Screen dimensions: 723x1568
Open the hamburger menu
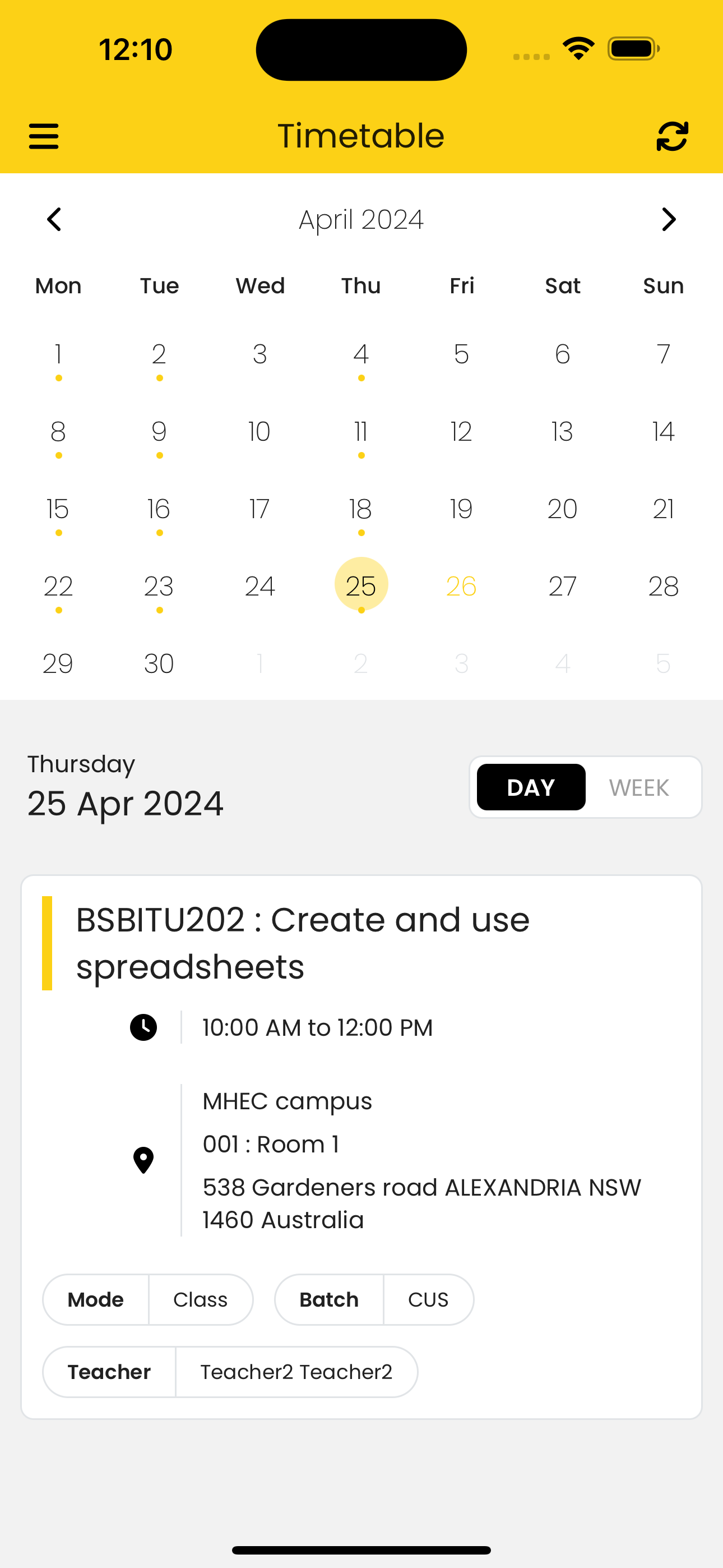click(44, 136)
